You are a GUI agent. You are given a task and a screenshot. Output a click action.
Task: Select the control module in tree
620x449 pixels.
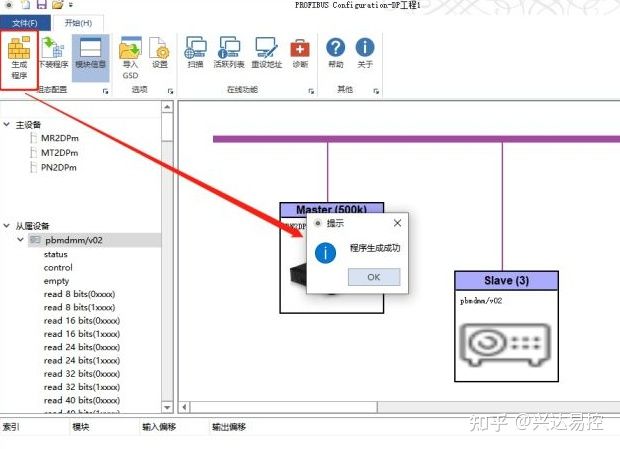(58, 268)
